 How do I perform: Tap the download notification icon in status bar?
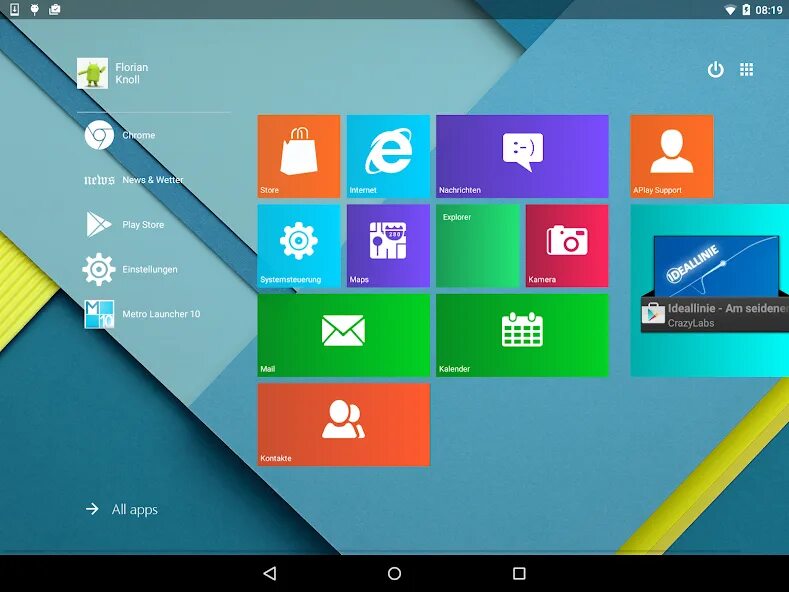tap(15, 9)
